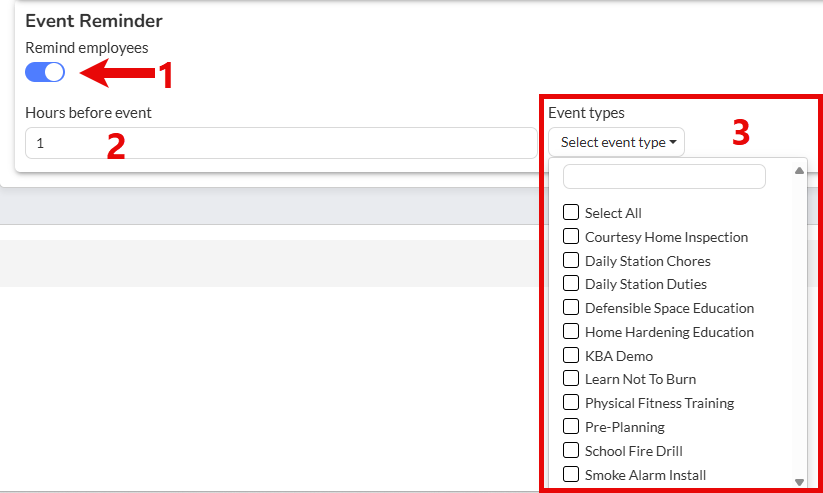The width and height of the screenshot is (823, 493).
Task: Click the Hours before event field
Action: pyautogui.click(x=280, y=143)
